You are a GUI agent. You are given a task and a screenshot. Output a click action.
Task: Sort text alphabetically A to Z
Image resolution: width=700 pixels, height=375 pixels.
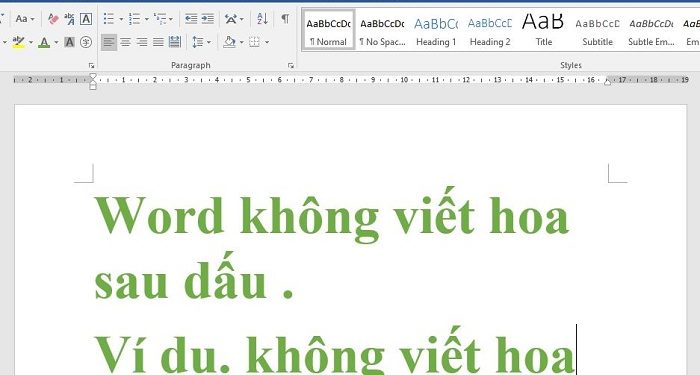[x=262, y=19]
